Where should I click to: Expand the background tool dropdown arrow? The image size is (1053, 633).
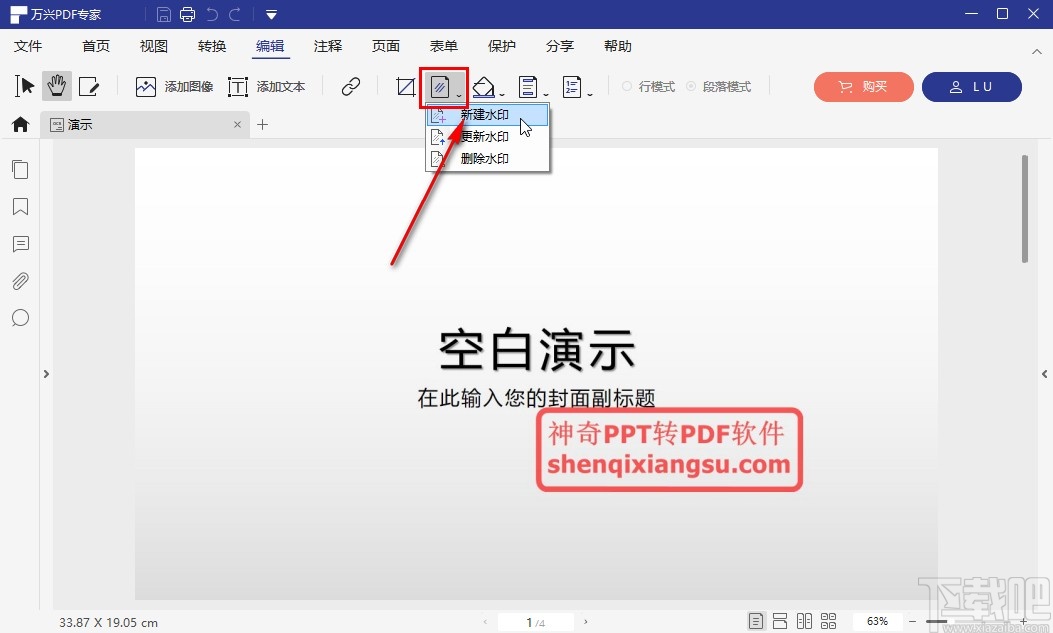501,94
